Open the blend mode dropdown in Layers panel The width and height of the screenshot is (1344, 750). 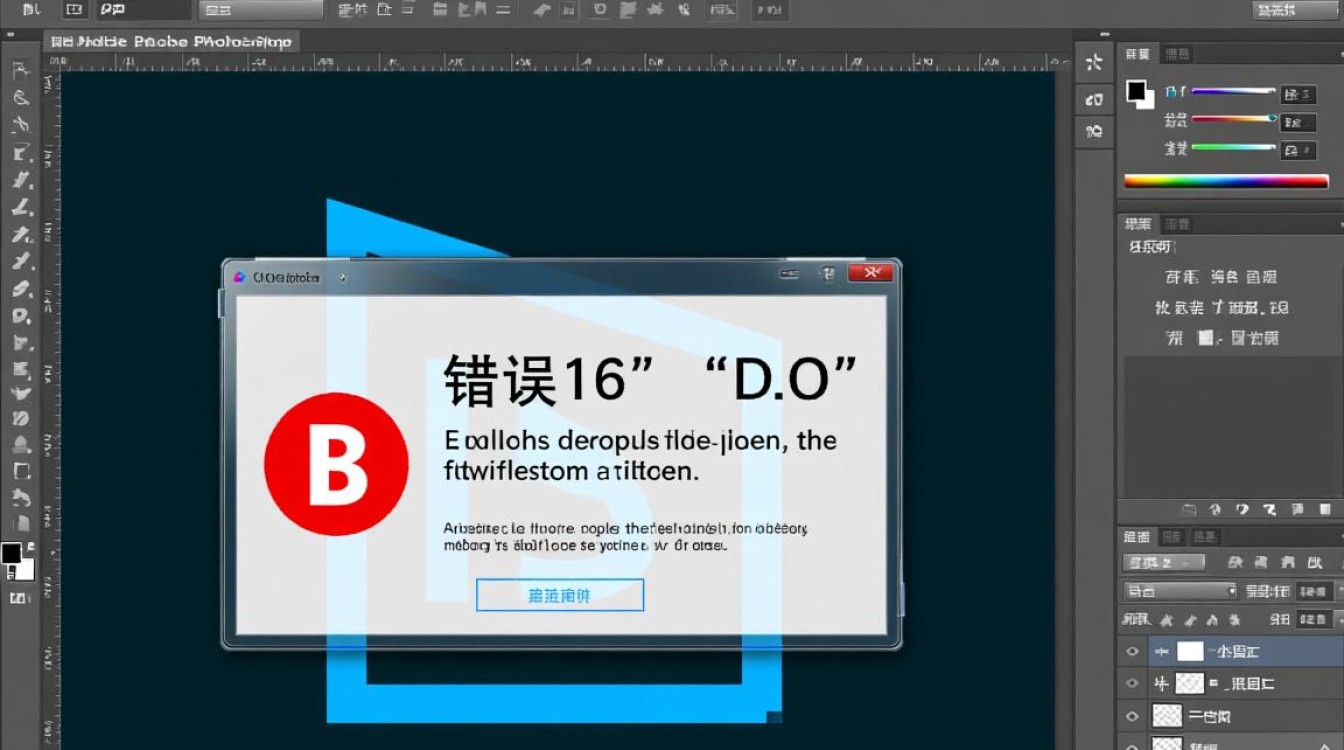[1180, 591]
